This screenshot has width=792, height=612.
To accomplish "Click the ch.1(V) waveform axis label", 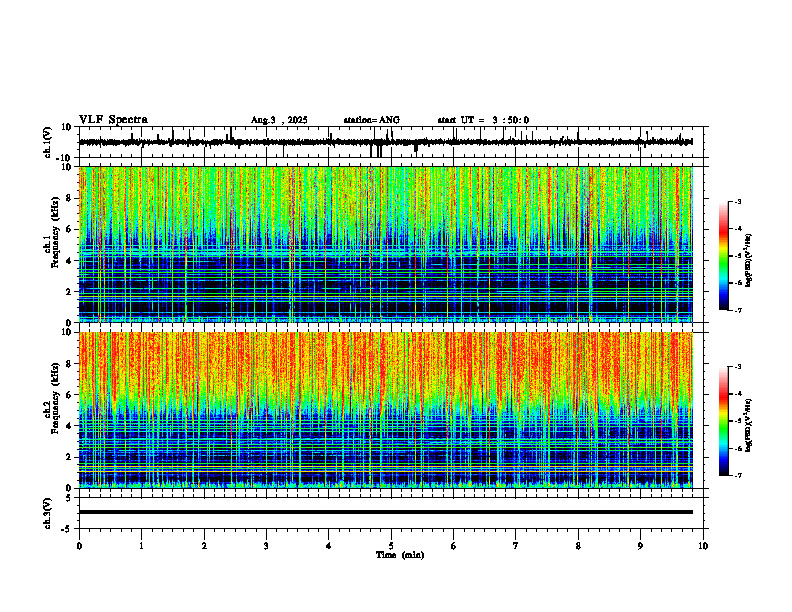I will click(x=48, y=142).
